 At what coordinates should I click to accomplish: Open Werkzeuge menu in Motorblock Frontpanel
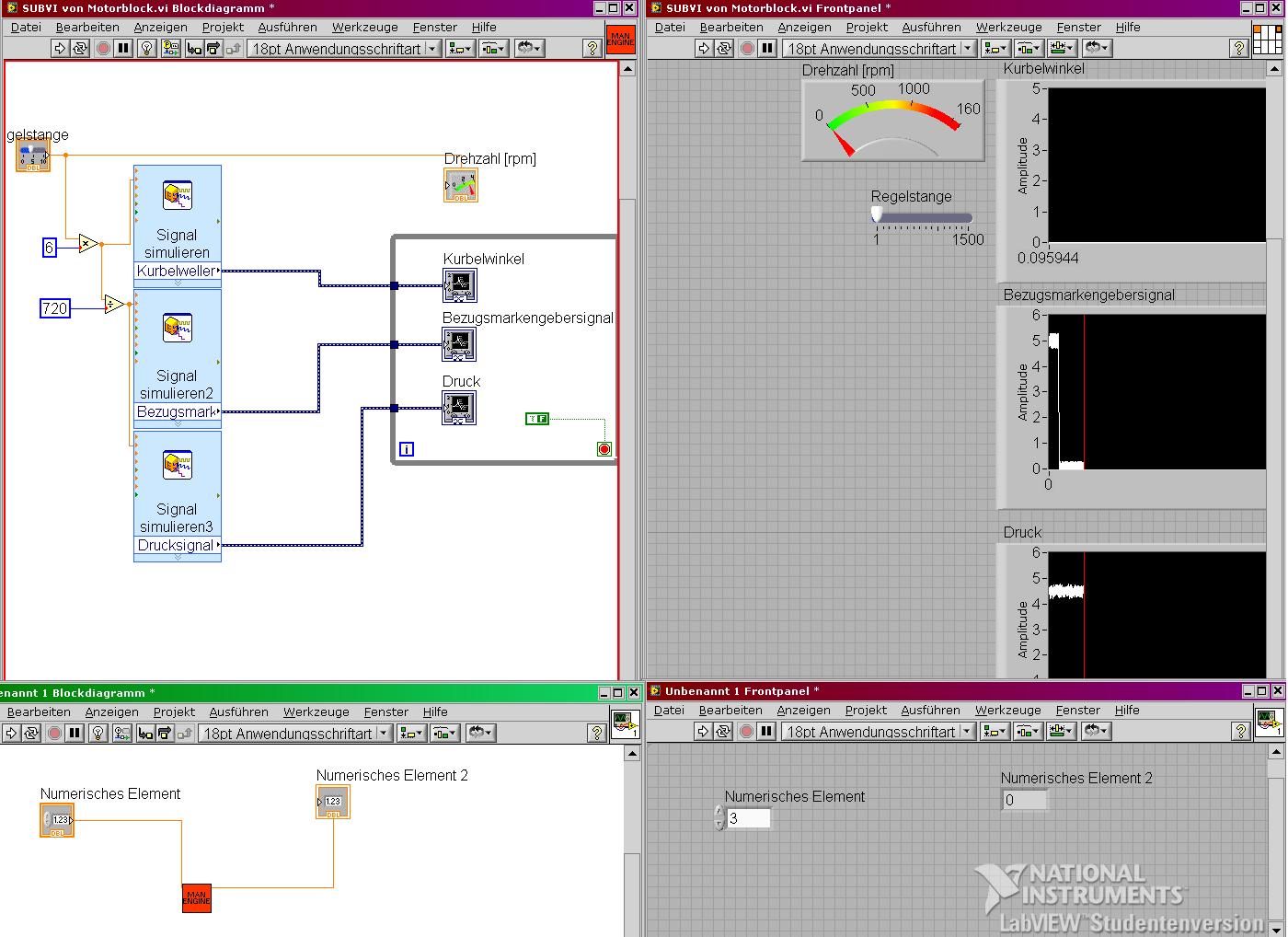point(1008,27)
